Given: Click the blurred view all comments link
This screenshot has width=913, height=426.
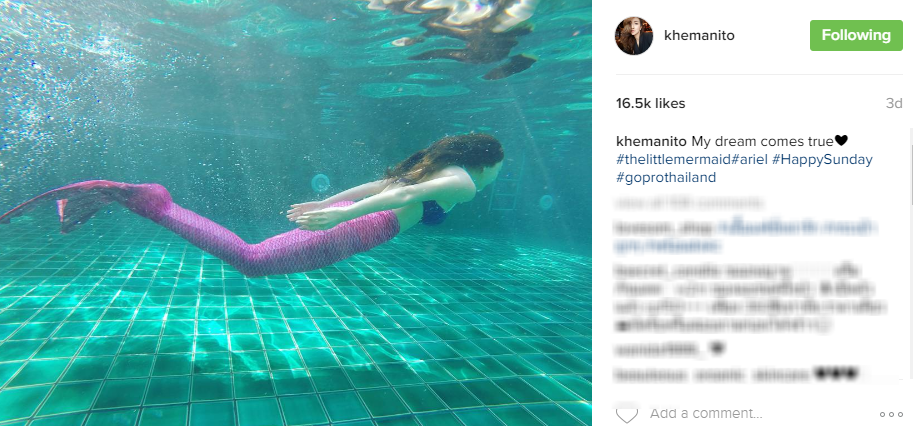Looking at the screenshot, I should 688,203.
